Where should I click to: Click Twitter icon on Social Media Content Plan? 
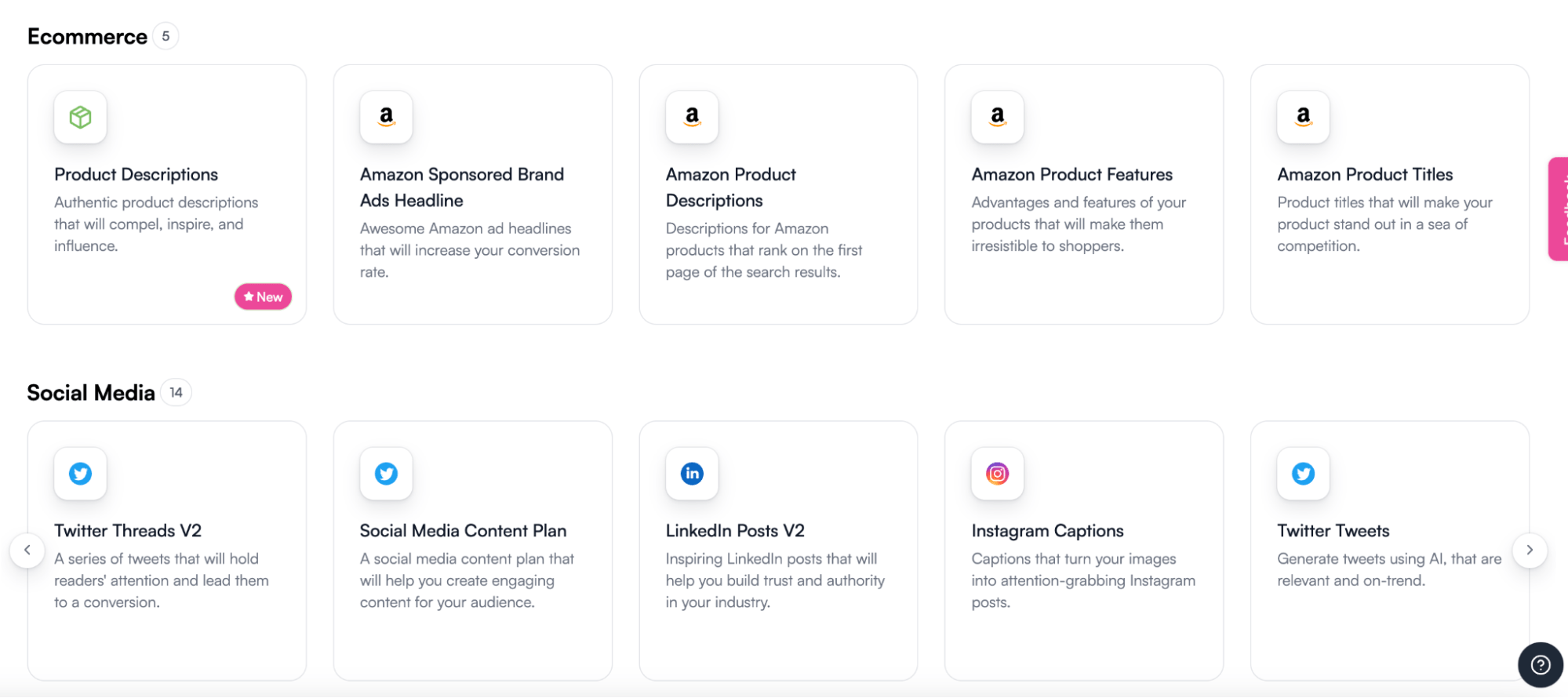point(386,474)
